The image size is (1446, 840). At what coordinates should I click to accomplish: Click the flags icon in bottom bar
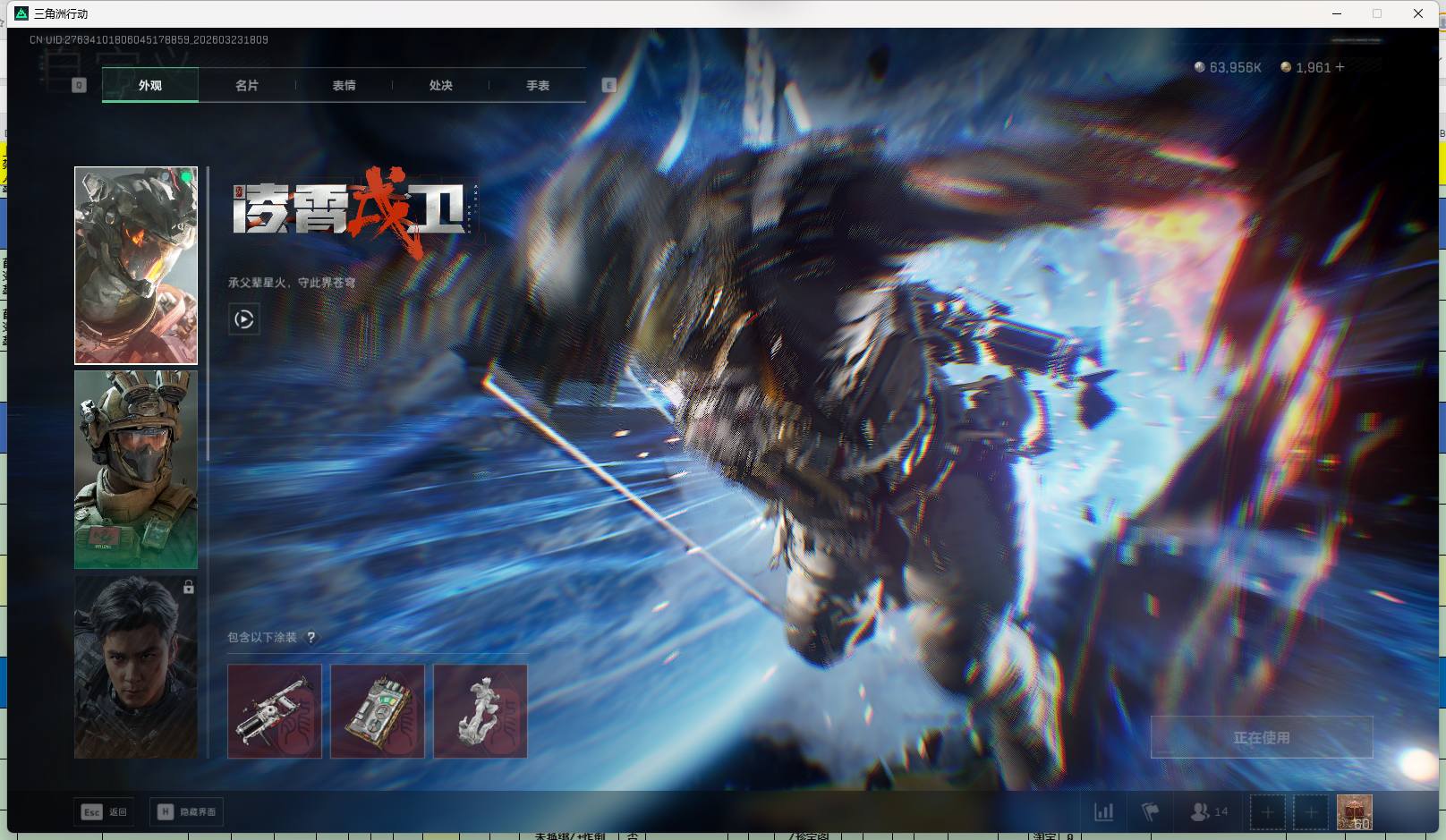click(1150, 812)
